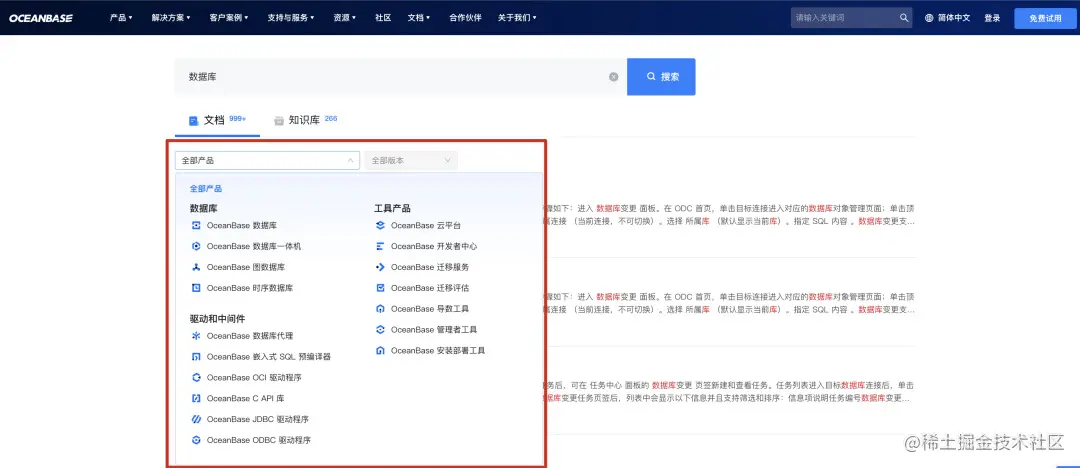Screen dimensions: 1080x468
Task: Click the 文档 tab document icon
Action: [194, 121]
